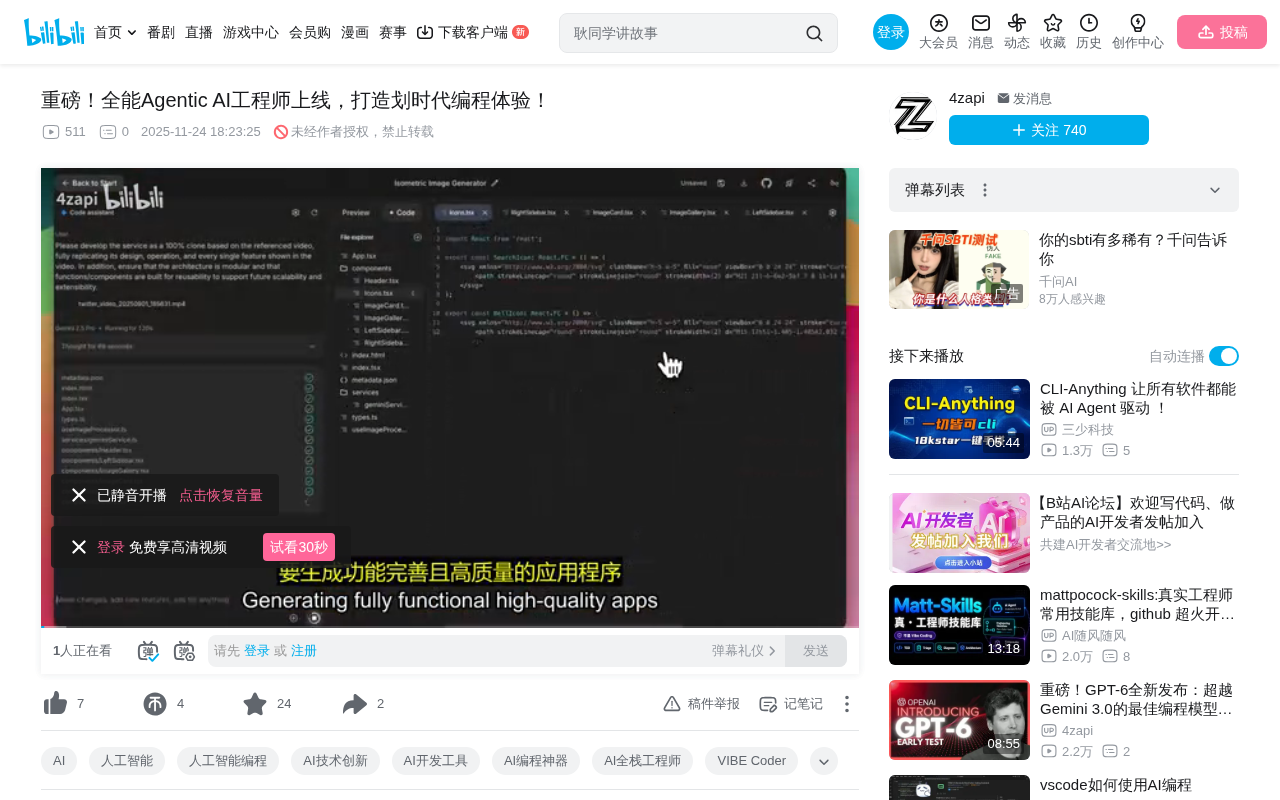Open 赛事 in the top navigation

pyautogui.click(x=393, y=32)
